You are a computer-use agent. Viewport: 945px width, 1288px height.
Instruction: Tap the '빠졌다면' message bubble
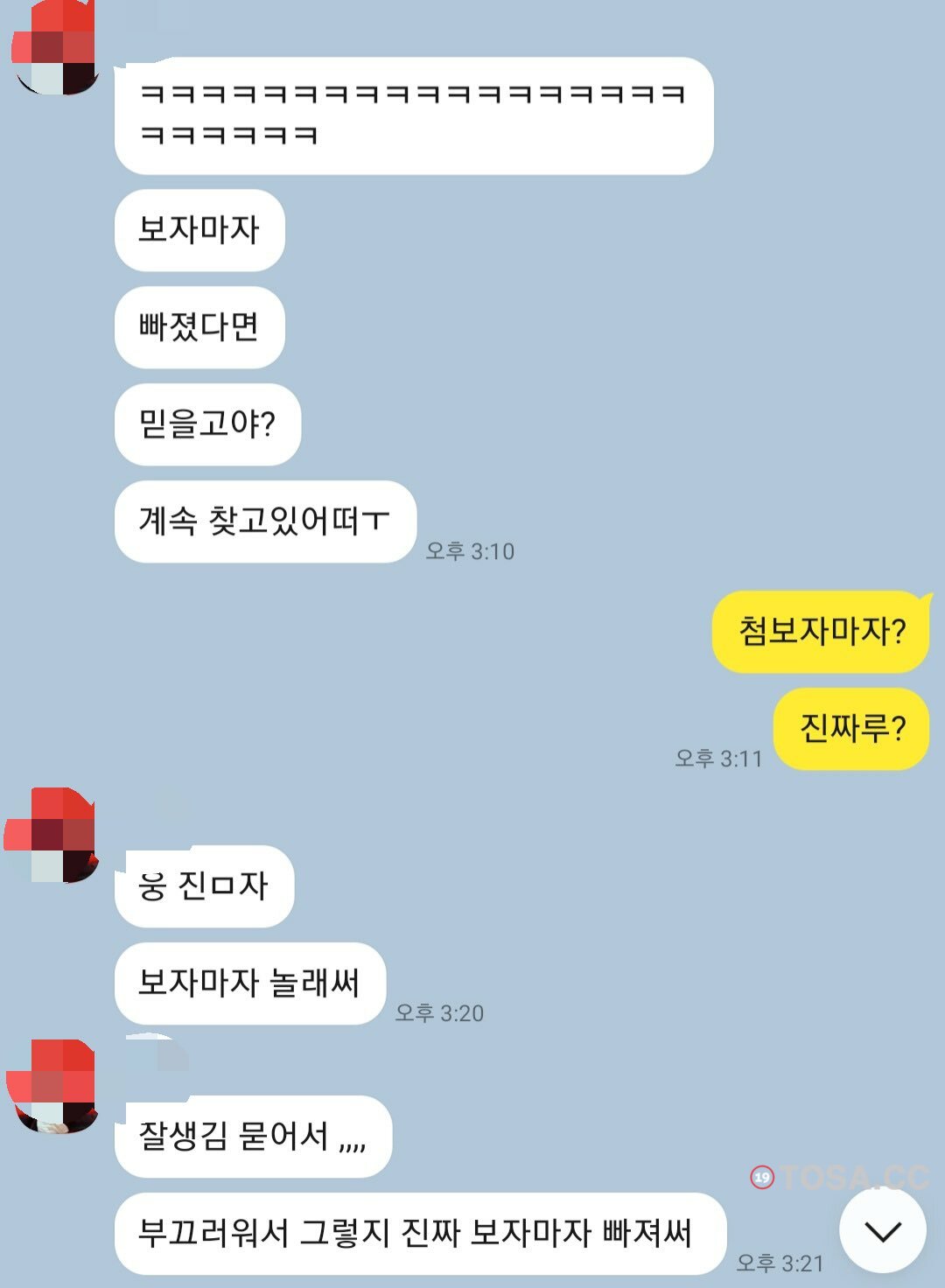coord(199,327)
